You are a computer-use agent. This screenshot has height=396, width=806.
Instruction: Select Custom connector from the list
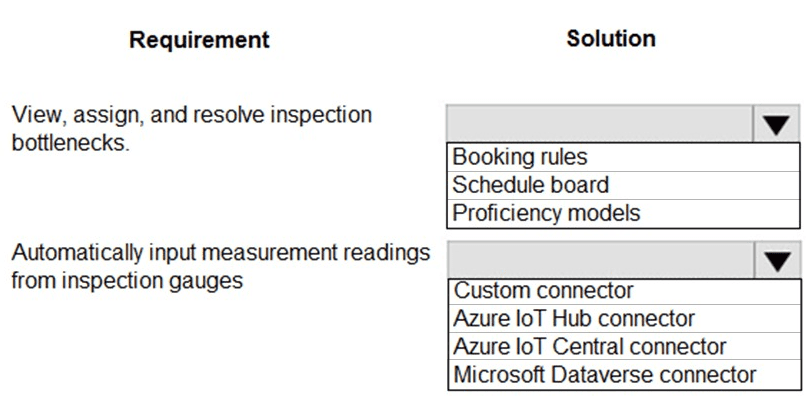click(624, 291)
